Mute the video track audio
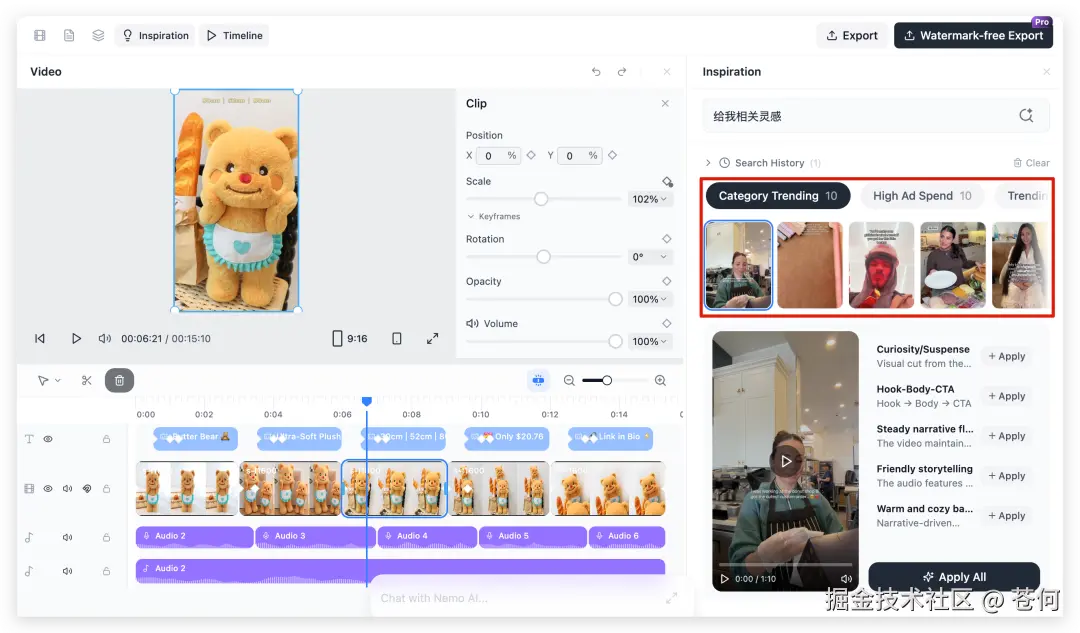 tap(67, 488)
